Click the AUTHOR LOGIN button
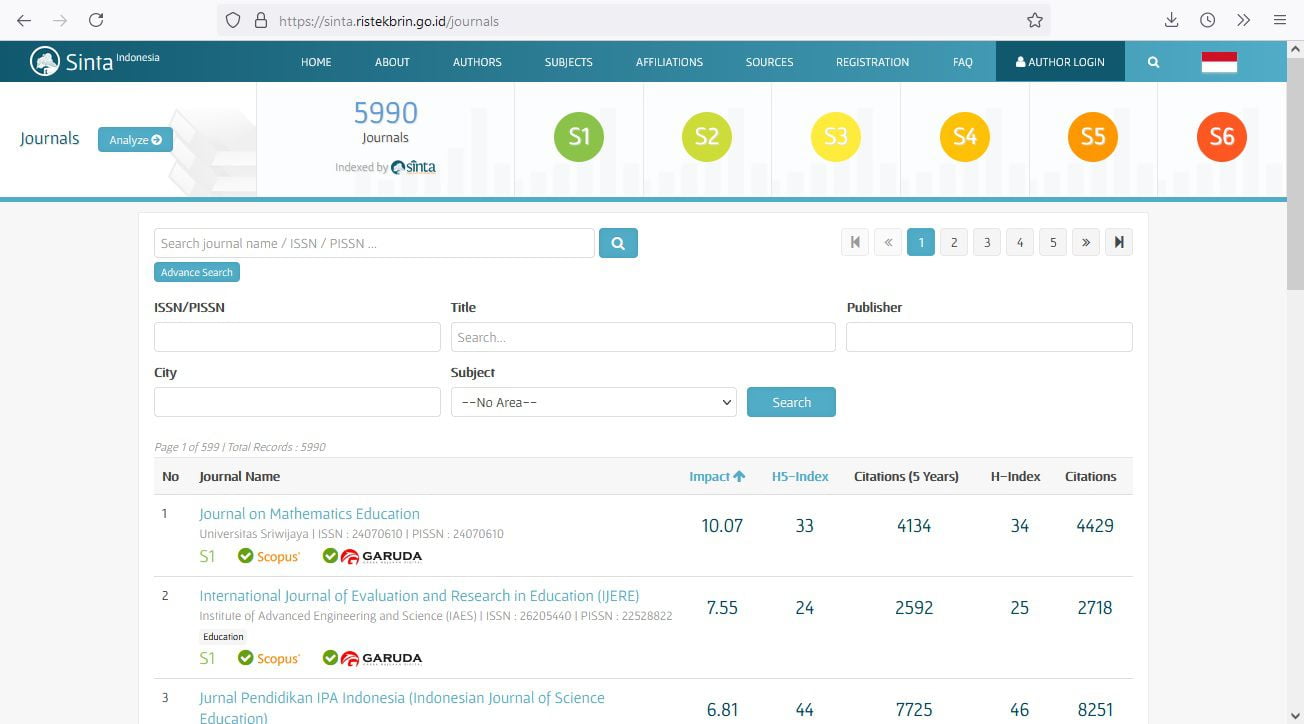 click(1060, 62)
